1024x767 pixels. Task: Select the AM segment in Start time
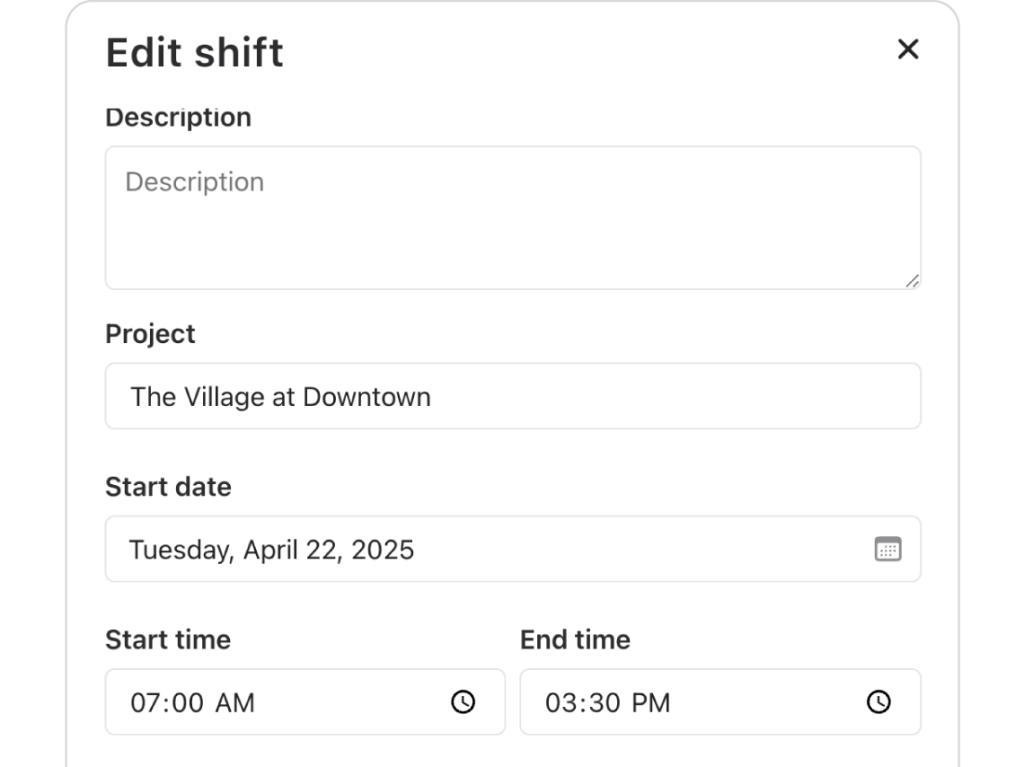[235, 702]
